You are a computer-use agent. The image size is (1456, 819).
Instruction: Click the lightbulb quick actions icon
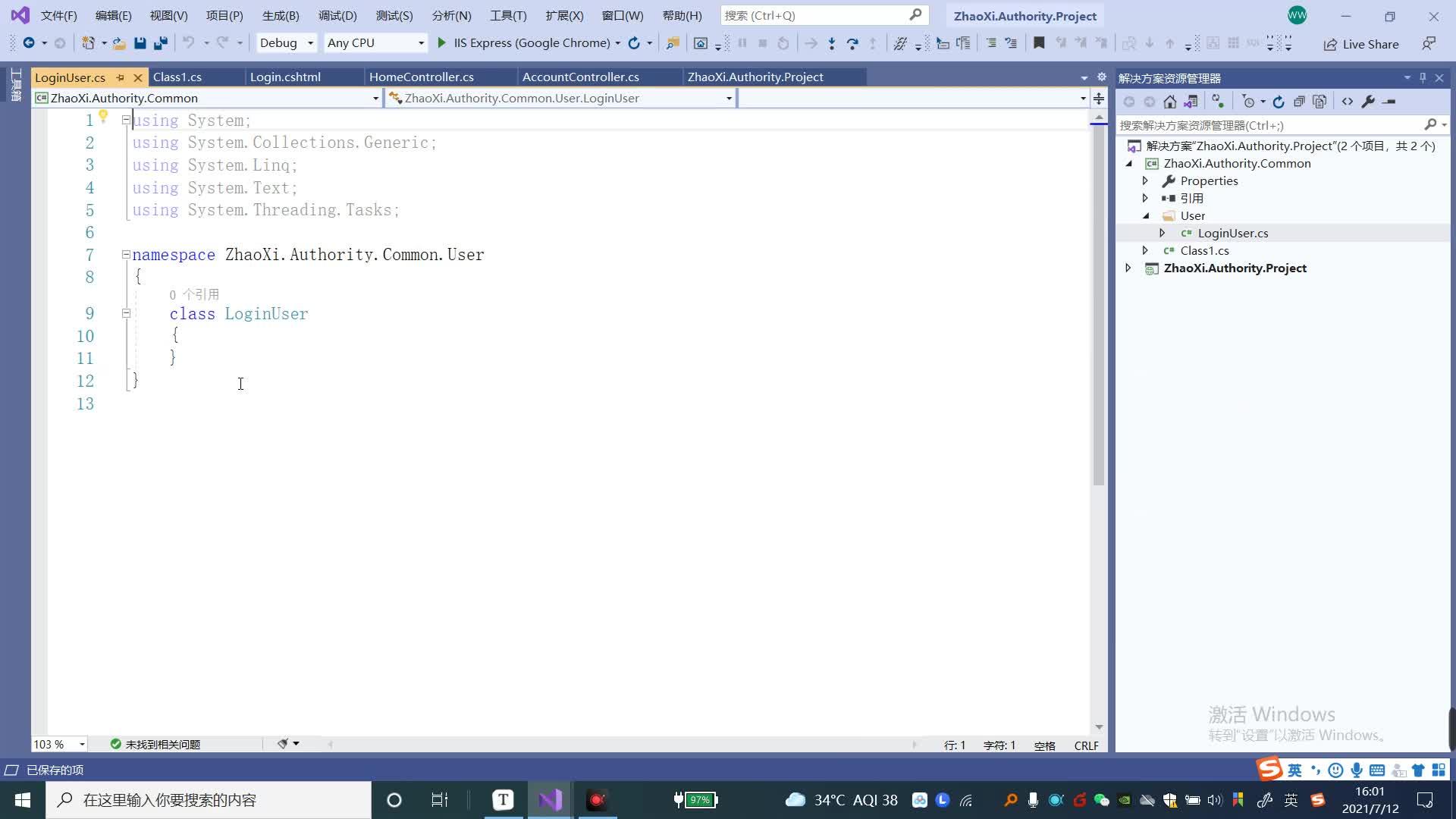(x=103, y=117)
